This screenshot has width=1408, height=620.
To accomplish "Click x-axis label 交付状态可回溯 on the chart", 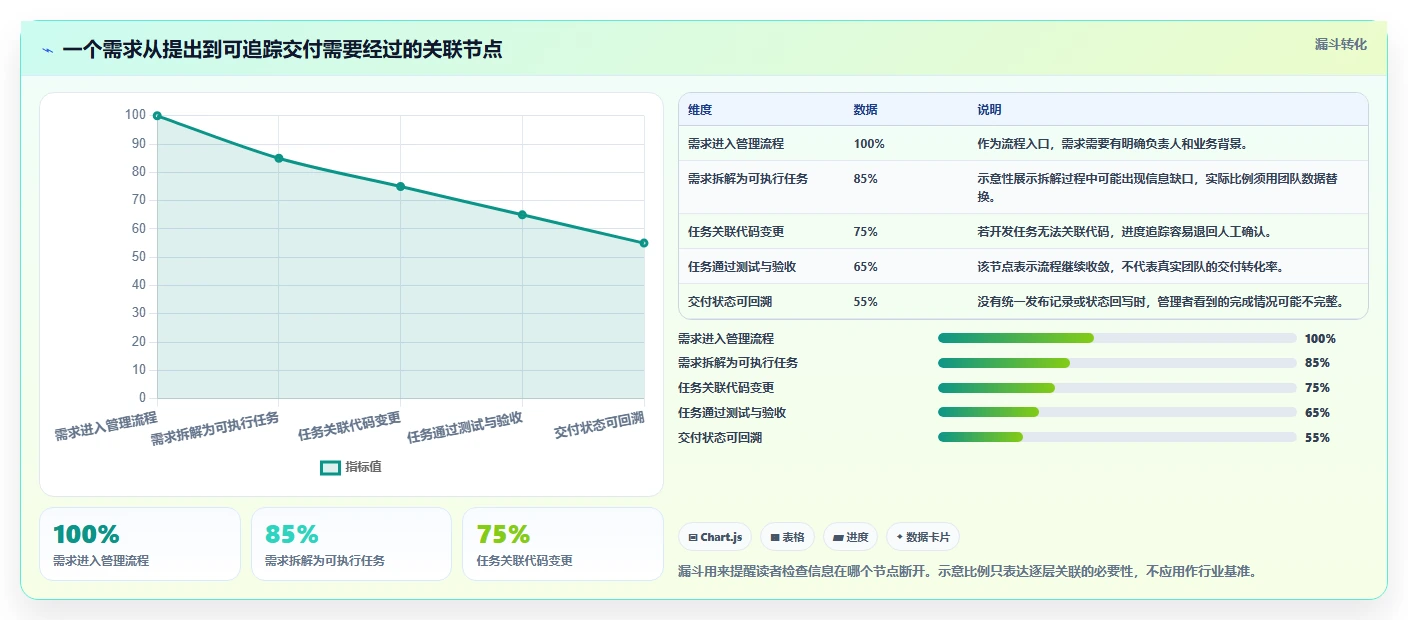I will pyautogui.click(x=599, y=424).
